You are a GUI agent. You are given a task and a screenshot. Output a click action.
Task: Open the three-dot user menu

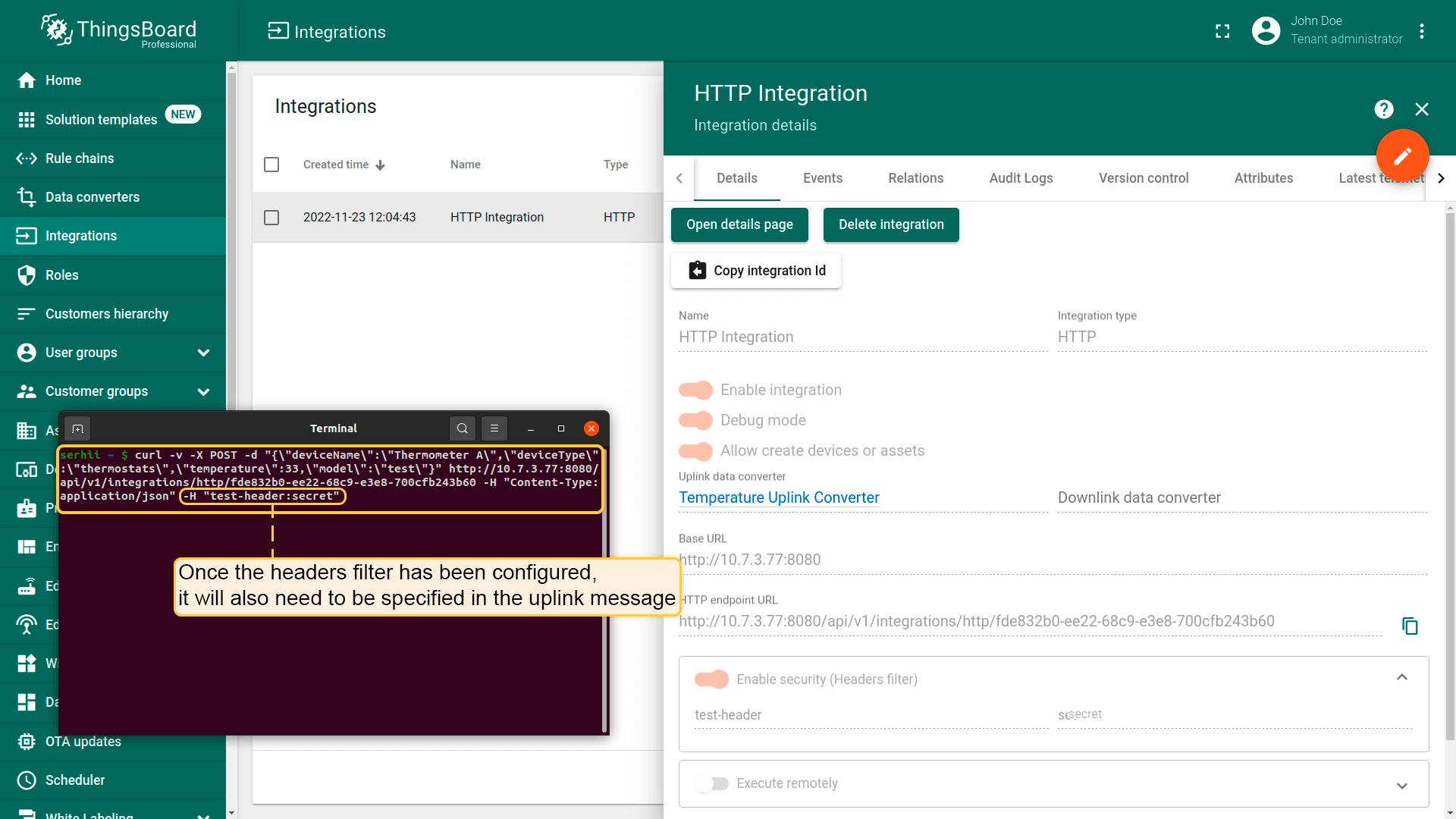(x=1422, y=31)
